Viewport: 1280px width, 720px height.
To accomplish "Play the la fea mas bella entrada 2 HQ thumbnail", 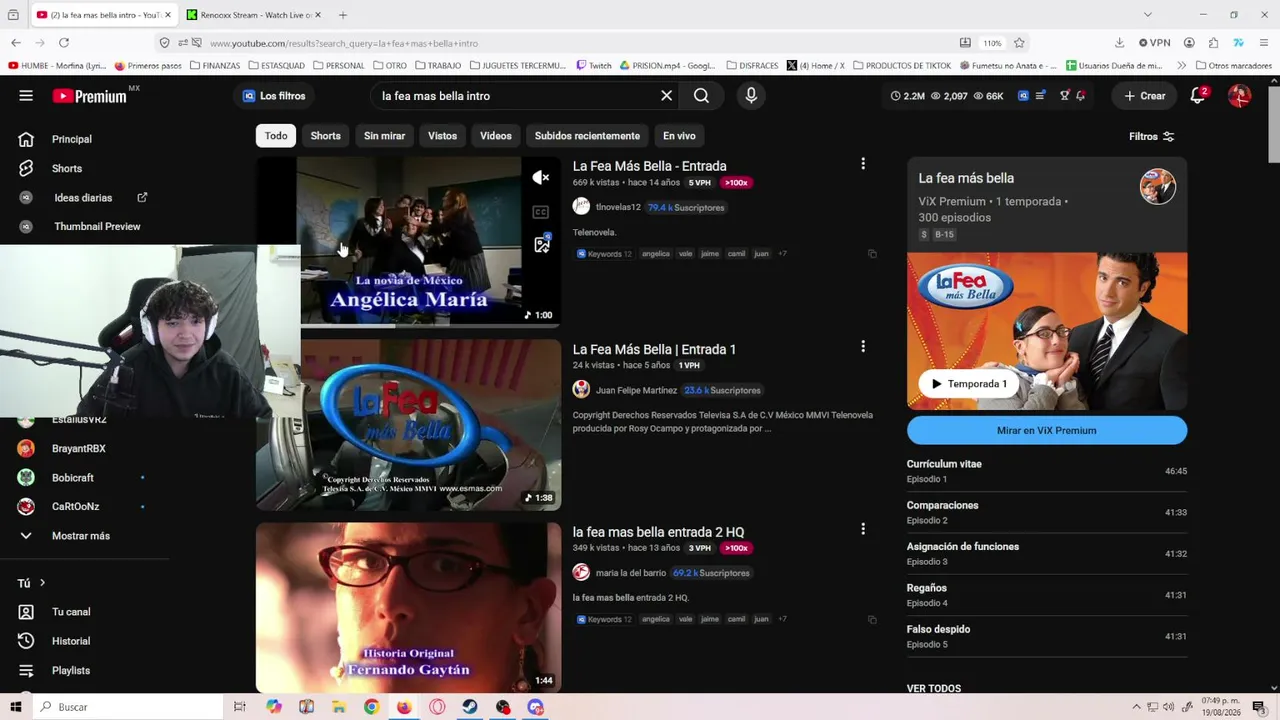I will (x=408, y=607).
